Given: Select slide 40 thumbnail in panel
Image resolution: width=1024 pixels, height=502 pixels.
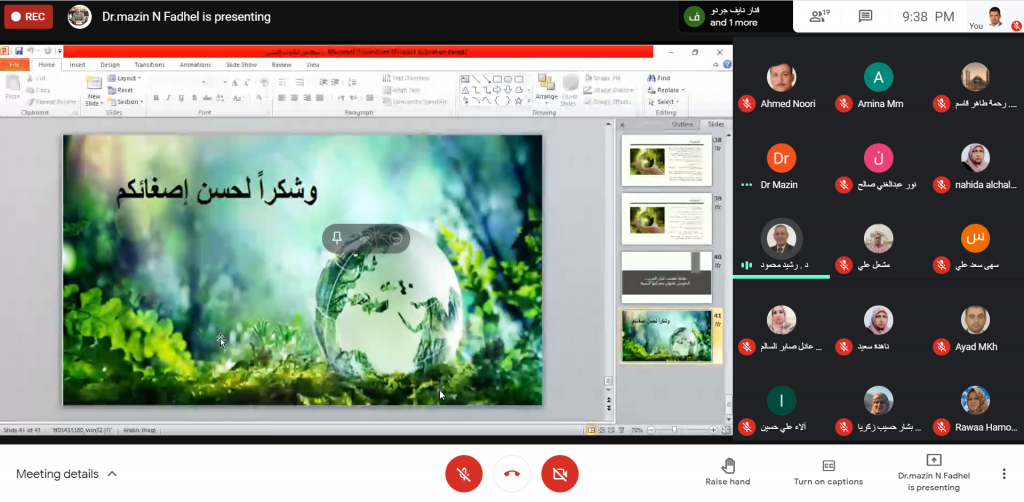Looking at the screenshot, I should (x=666, y=276).
